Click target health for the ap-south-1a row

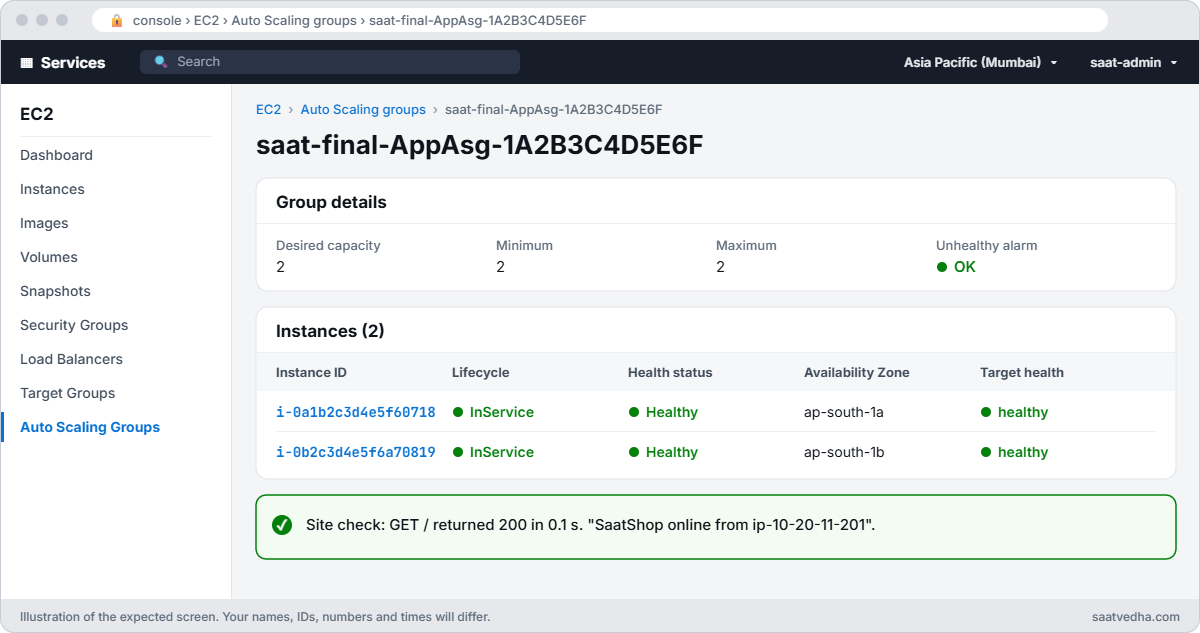[x=1014, y=412]
